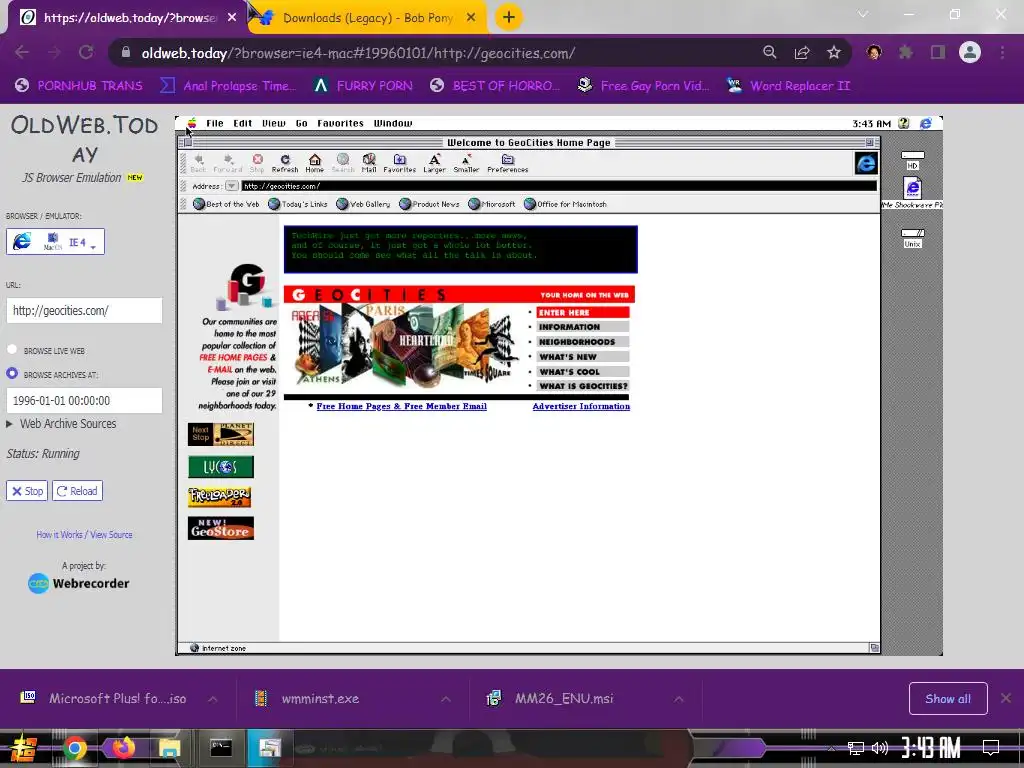This screenshot has height=768, width=1024.
Task: Open File Explorer from the taskbar
Action: point(170,748)
